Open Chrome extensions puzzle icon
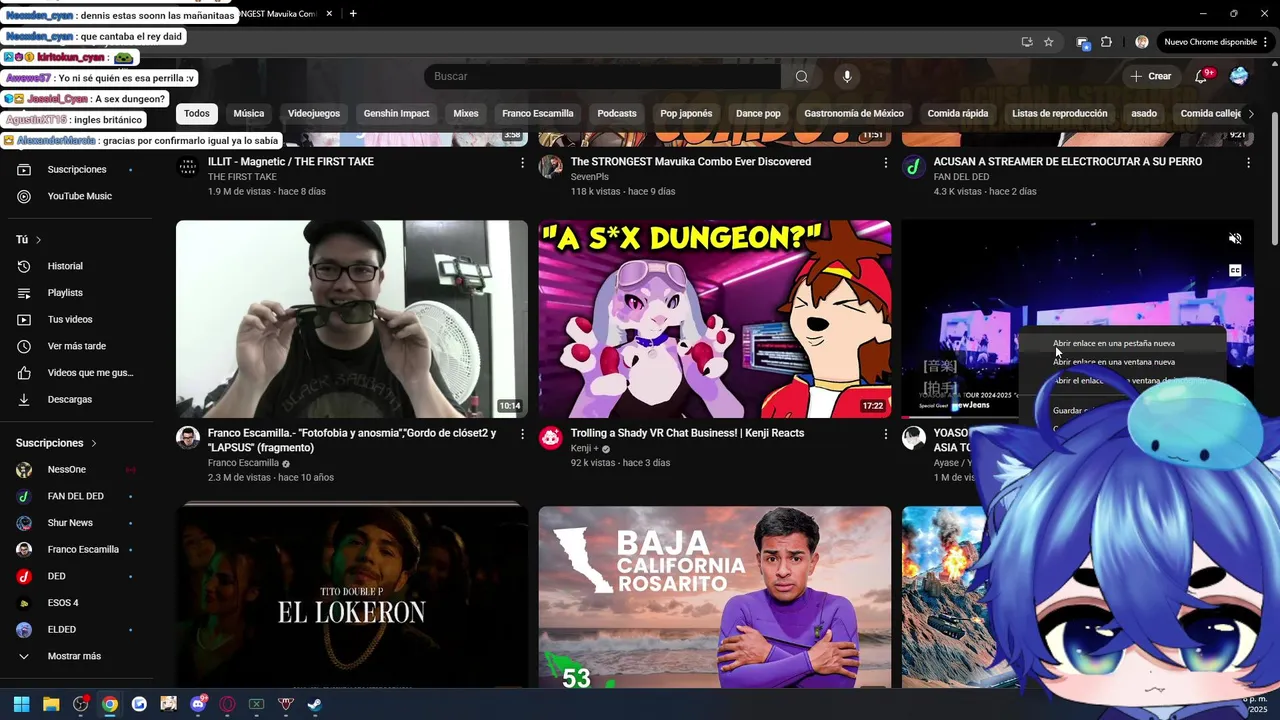Screen dimensions: 1280x720 coord(1106,42)
